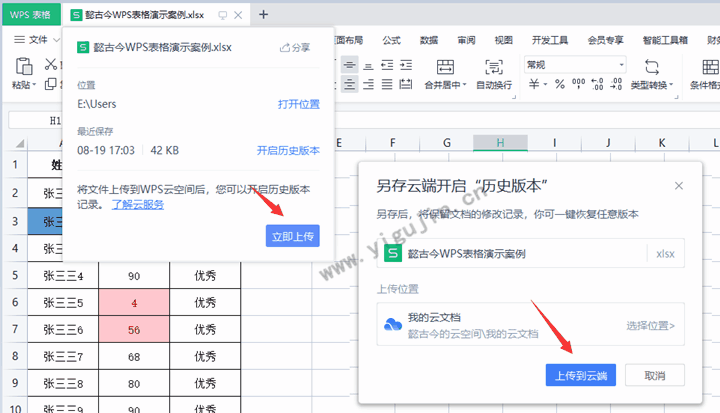Expand the 文件 menu chevron
The height and width of the screenshot is (413, 720).
(56, 40)
